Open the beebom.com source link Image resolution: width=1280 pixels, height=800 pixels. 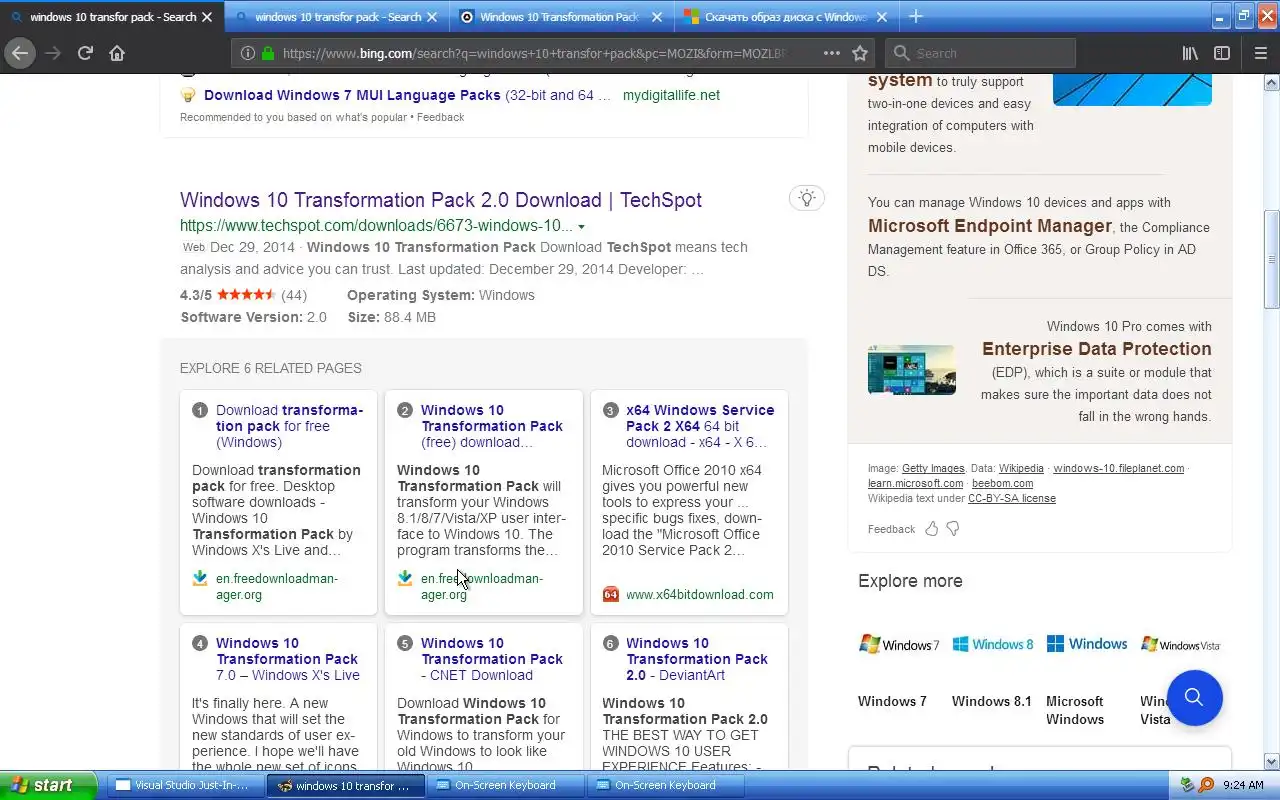(x=1002, y=483)
